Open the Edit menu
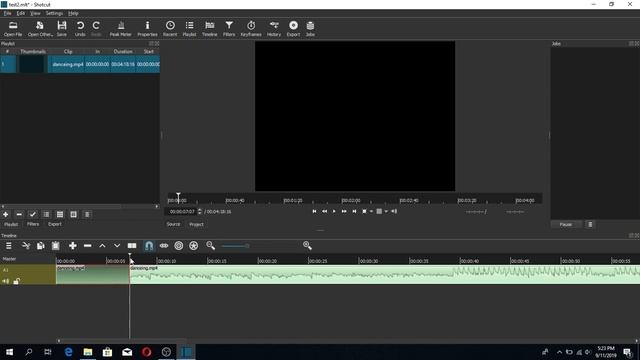The width and height of the screenshot is (640, 360). click(x=20, y=13)
